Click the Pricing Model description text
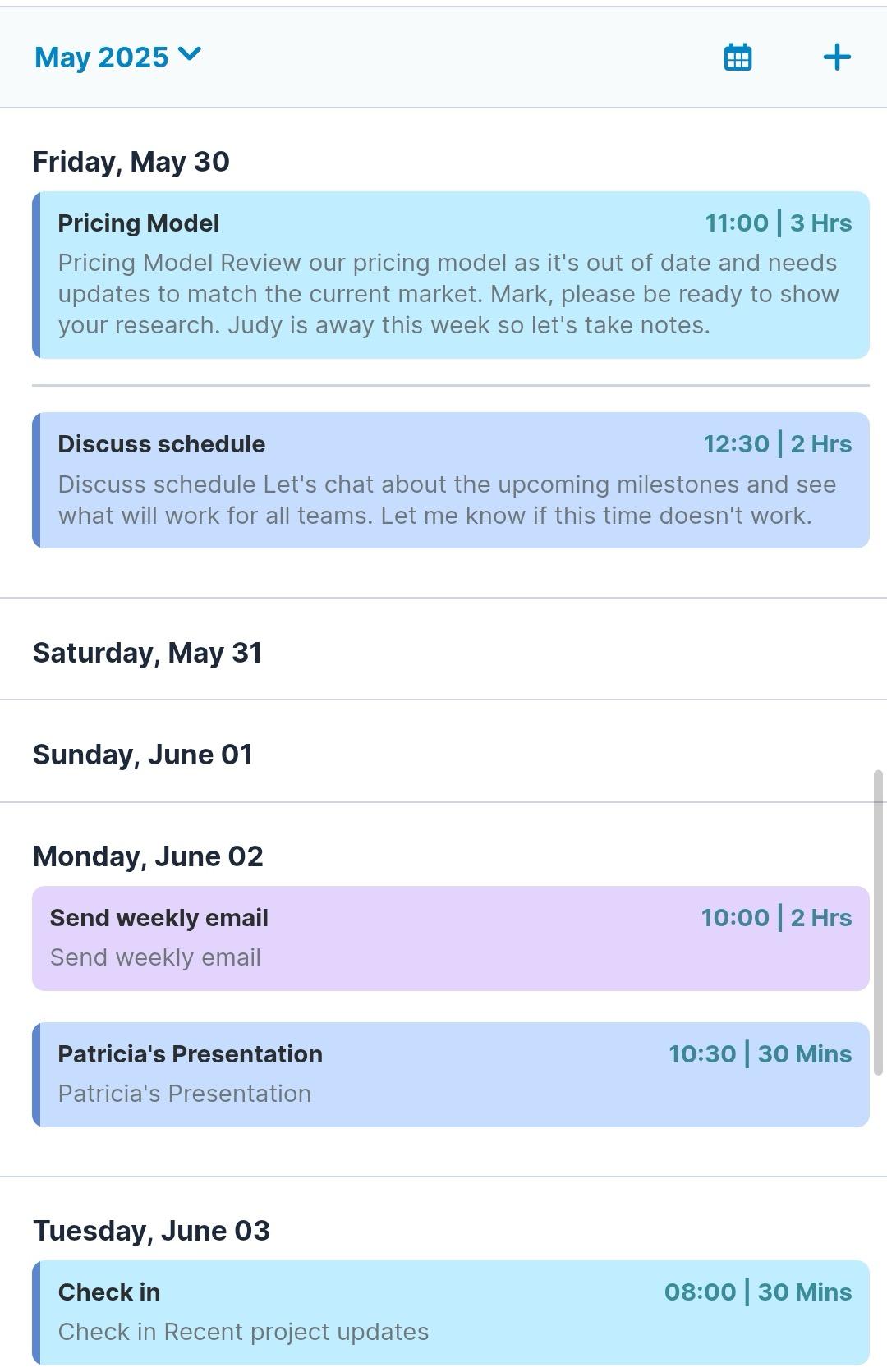 tap(448, 294)
